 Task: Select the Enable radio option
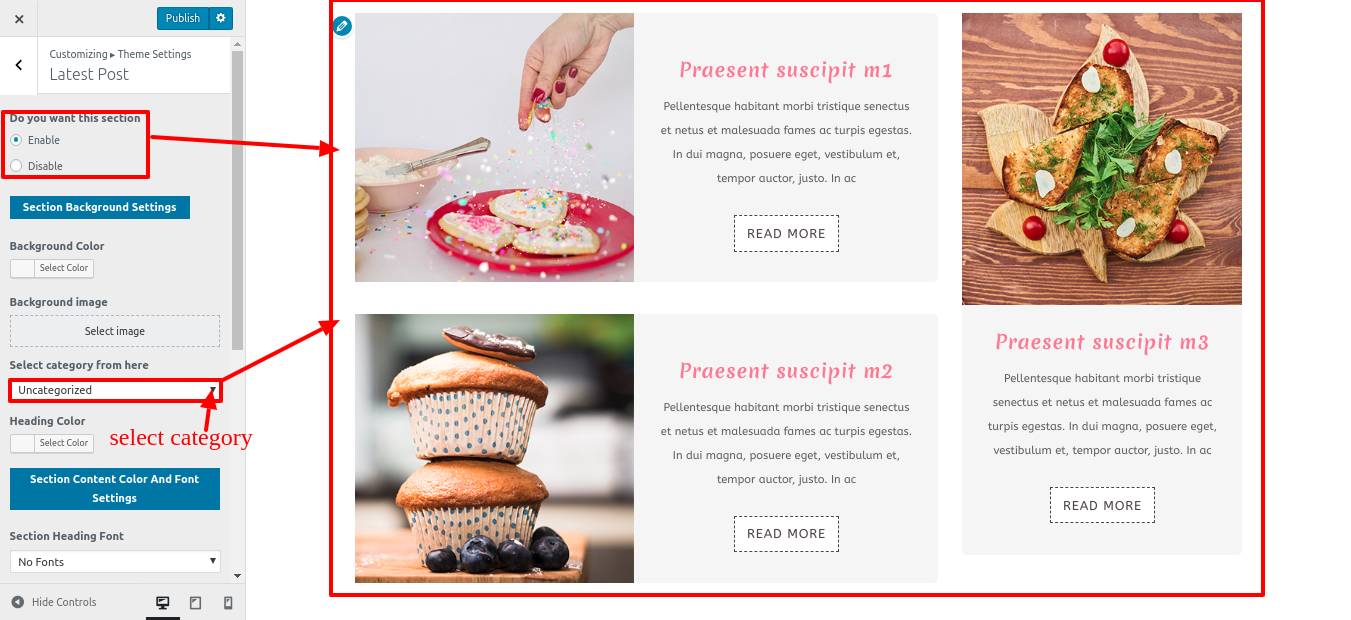click(x=16, y=140)
